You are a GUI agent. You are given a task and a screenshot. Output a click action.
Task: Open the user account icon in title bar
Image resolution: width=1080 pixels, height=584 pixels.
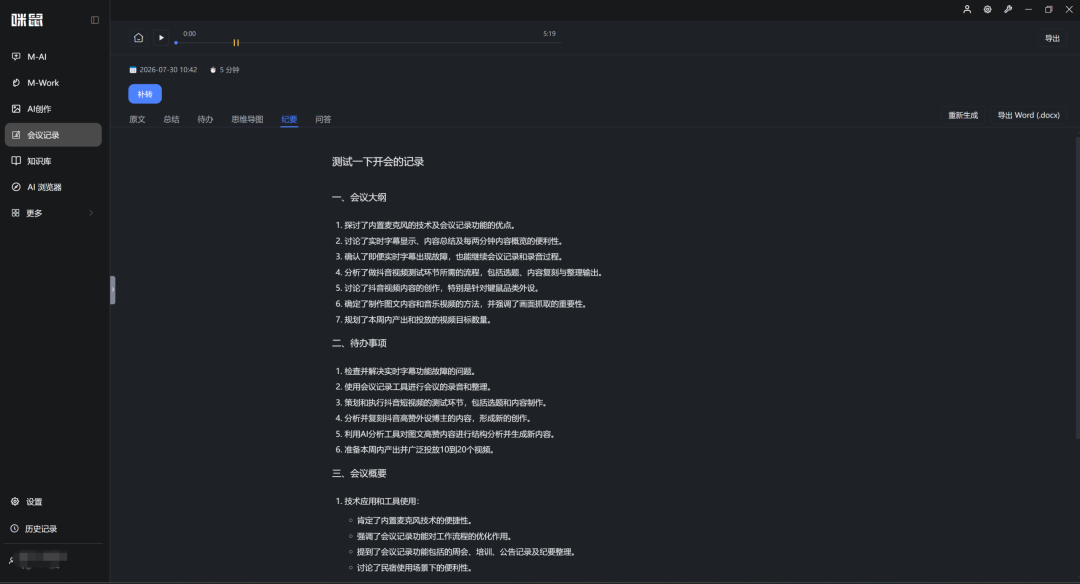coord(967,10)
